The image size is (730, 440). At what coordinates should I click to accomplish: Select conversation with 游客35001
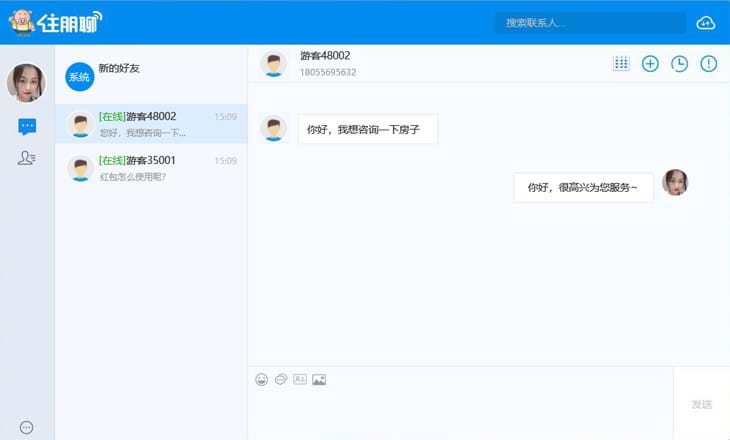[x=150, y=168]
